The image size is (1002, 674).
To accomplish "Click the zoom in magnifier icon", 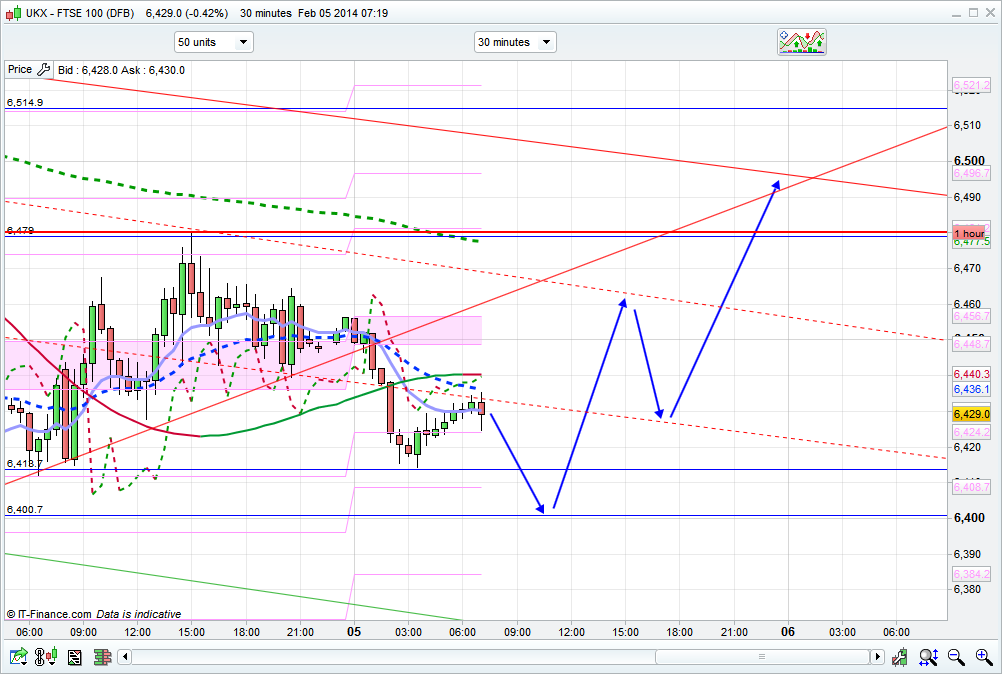I will pyautogui.click(x=983, y=657).
